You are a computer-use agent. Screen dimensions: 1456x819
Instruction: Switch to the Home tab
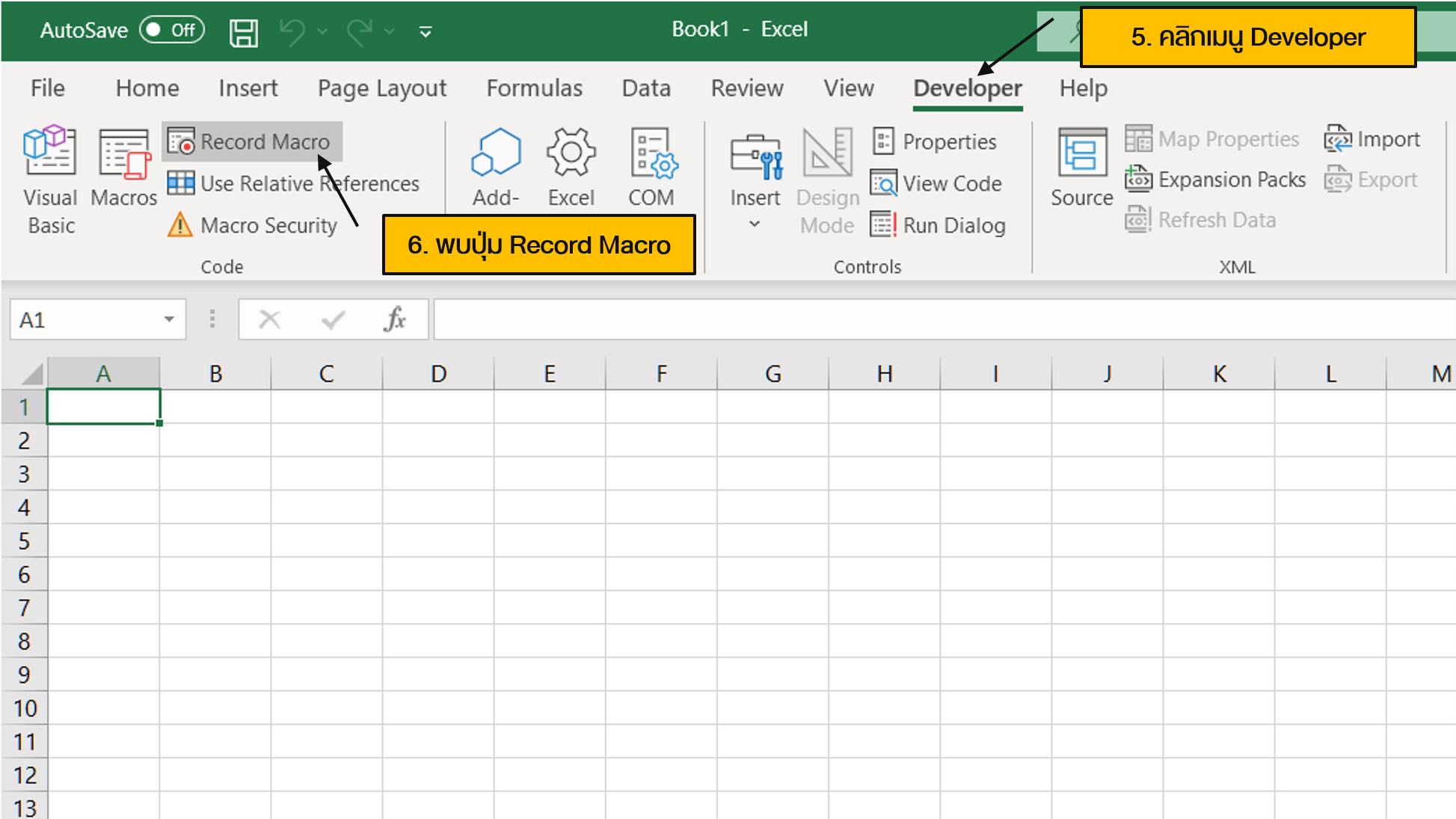pyautogui.click(x=147, y=88)
